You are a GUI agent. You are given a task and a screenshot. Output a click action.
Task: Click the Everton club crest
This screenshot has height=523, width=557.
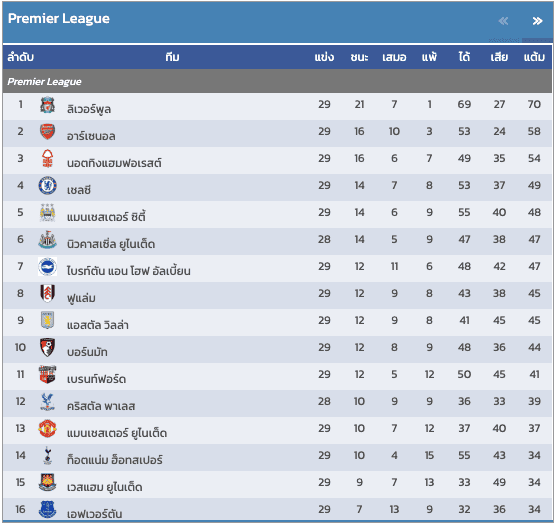point(47,509)
